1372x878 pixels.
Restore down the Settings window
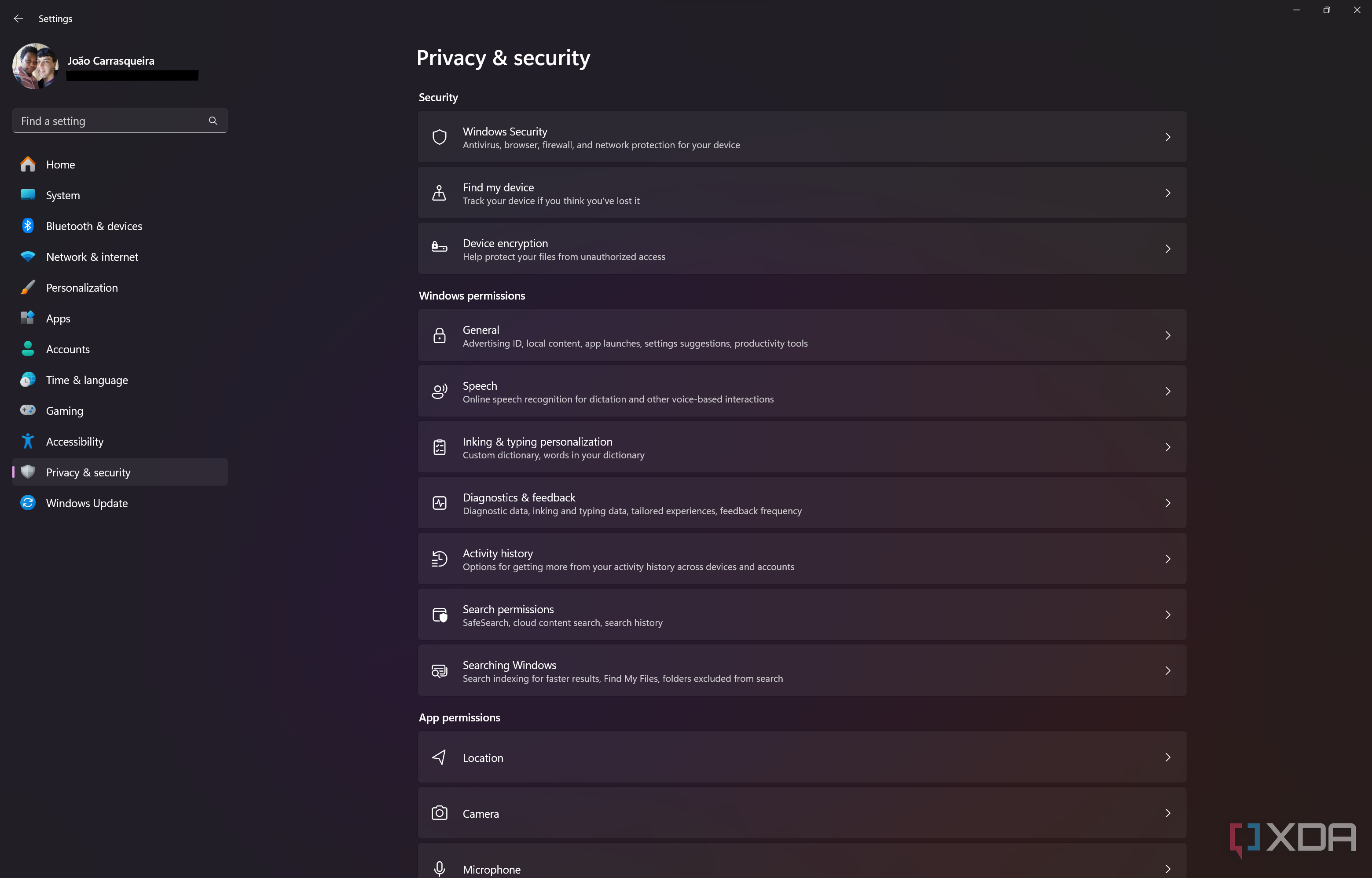click(1326, 10)
